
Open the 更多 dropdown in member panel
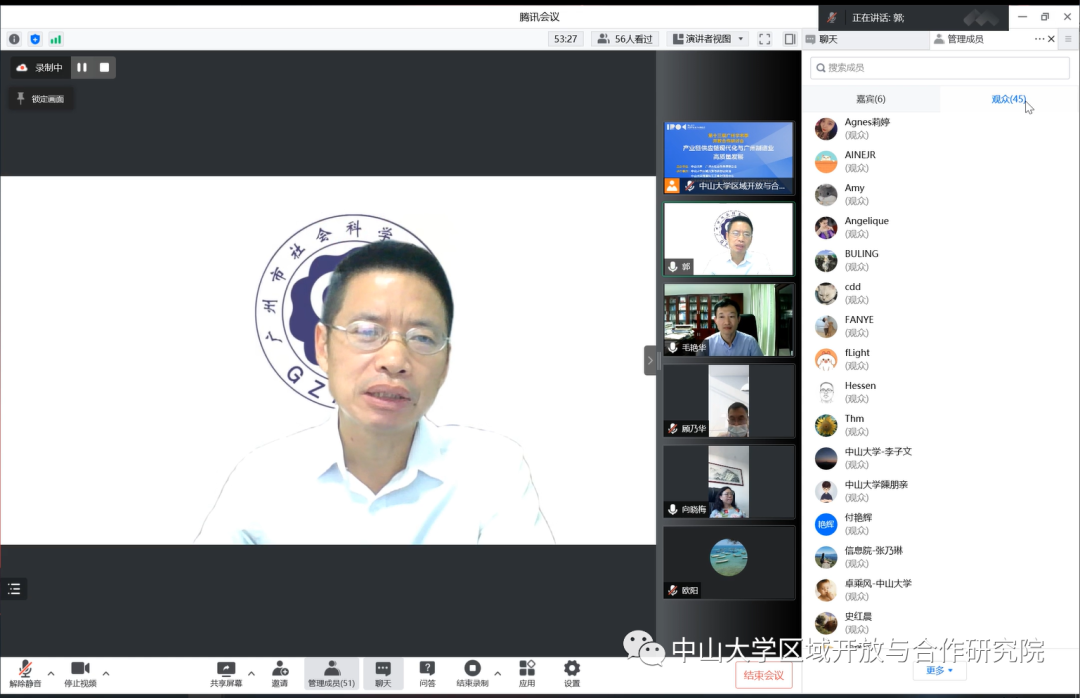pos(939,670)
